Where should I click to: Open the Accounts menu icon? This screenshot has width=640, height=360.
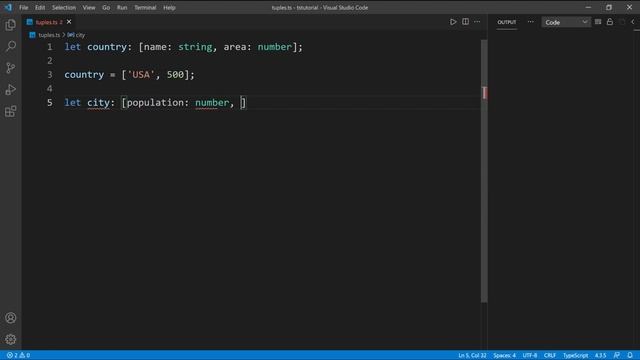pyautogui.click(x=11, y=318)
